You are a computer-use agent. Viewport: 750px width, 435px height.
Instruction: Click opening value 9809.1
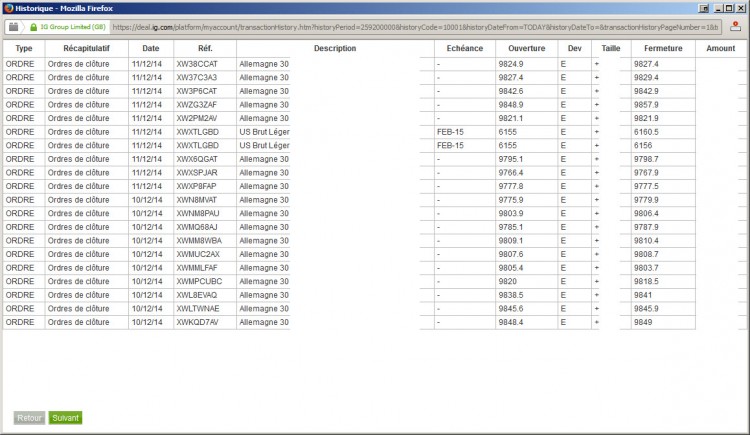pos(511,241)
